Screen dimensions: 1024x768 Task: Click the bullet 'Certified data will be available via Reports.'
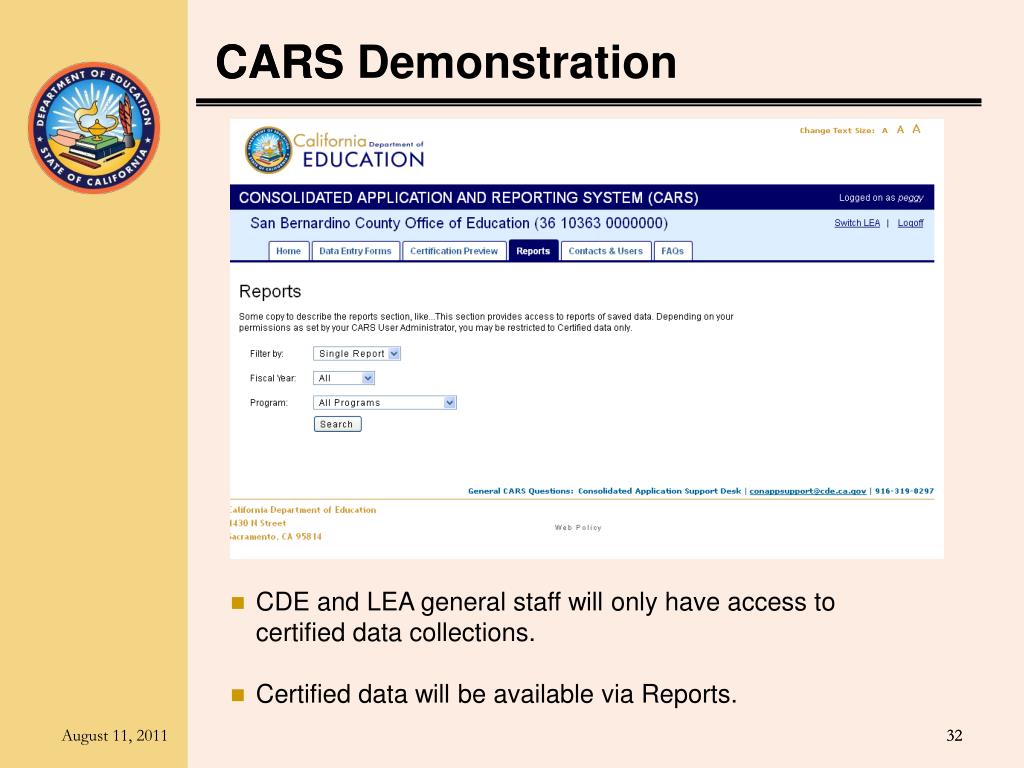pyautogui.click(x=496, y=694)
